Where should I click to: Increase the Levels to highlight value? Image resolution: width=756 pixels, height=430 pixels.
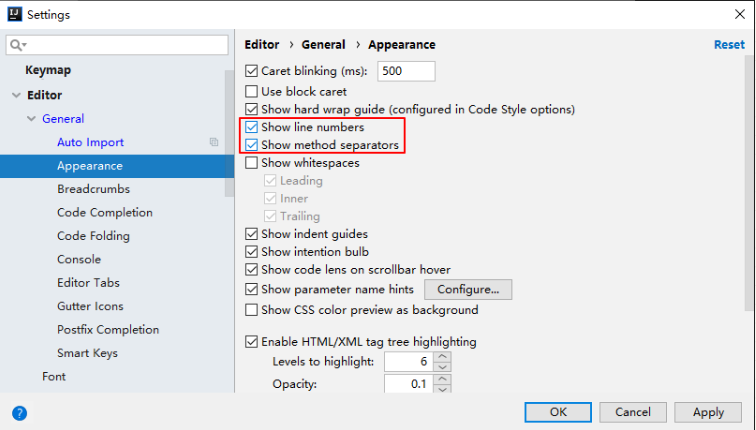(442, 356)
